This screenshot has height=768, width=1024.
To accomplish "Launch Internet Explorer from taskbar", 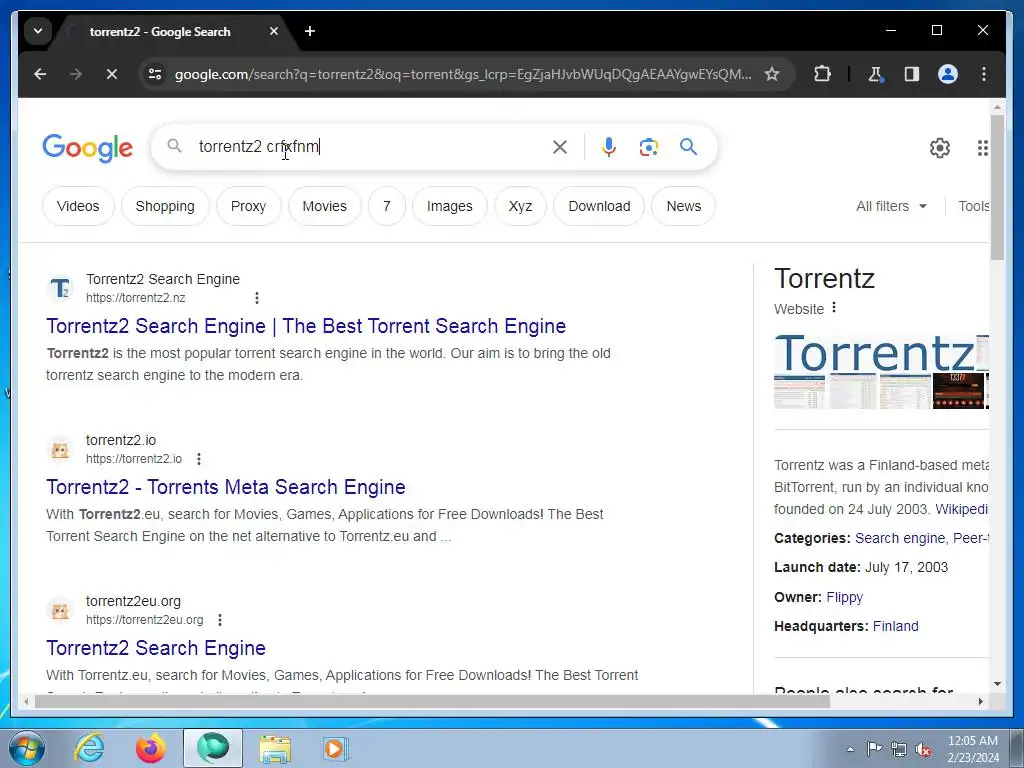I will (x=89, y=748).
